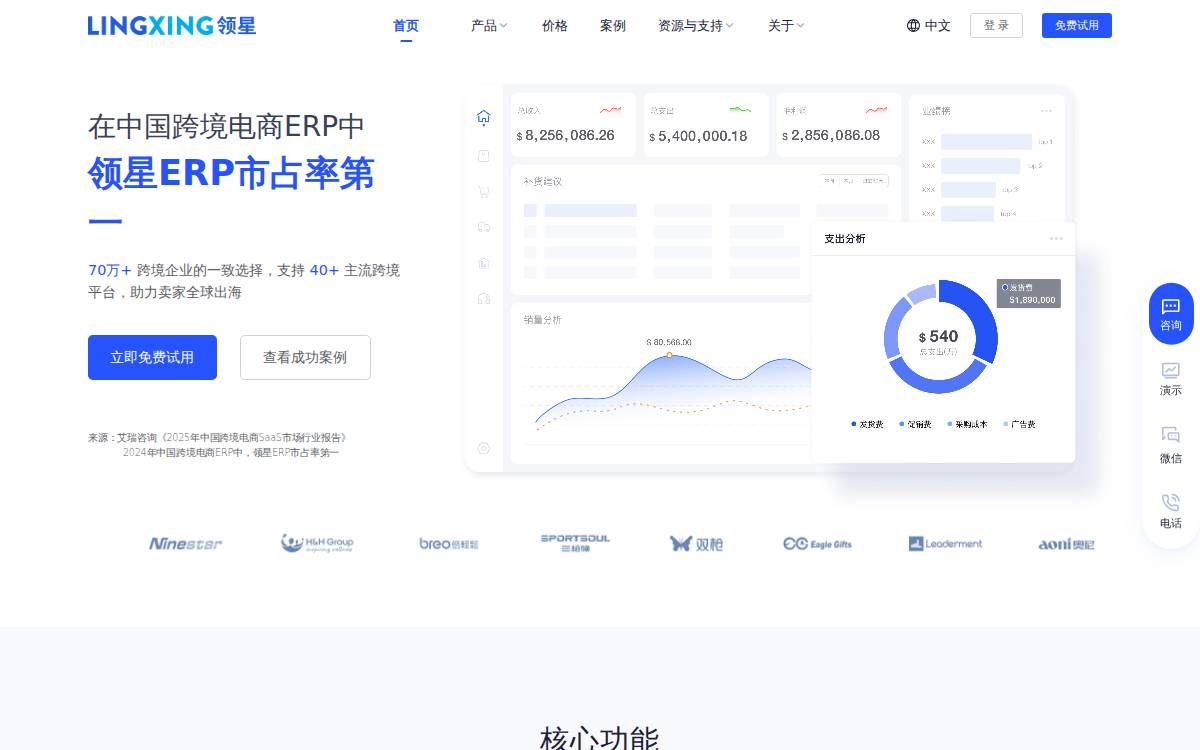1200x750 pixels.
Task: Open the 首页 home tab
Action: pyautogui.click(x=406, y=26)
